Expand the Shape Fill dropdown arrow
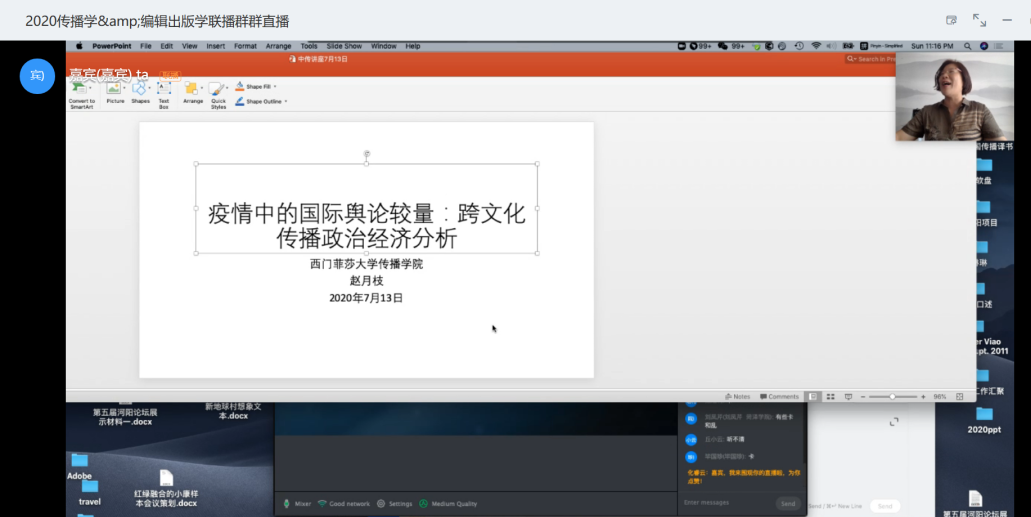This screenshot has width=1031, height=517. pyautogui.click(x=275, y=87)
